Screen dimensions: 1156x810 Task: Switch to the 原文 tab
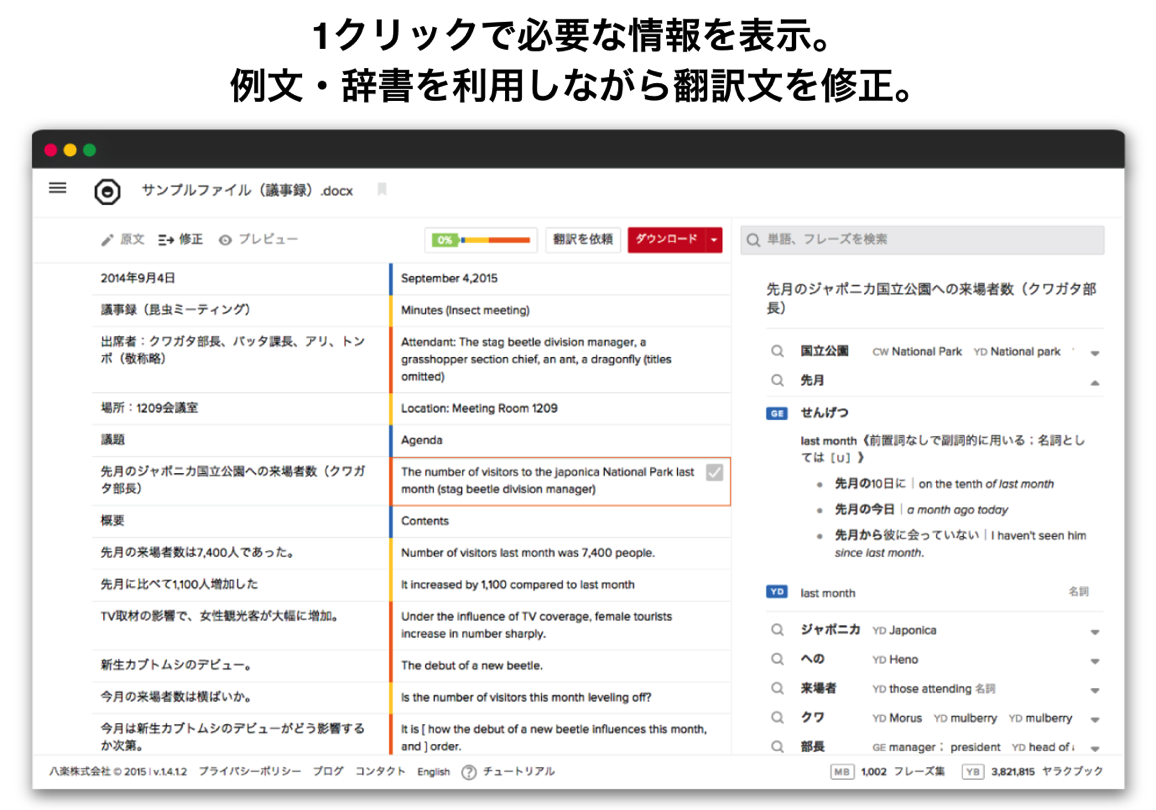pyautogui.click(x=123, y=240)
